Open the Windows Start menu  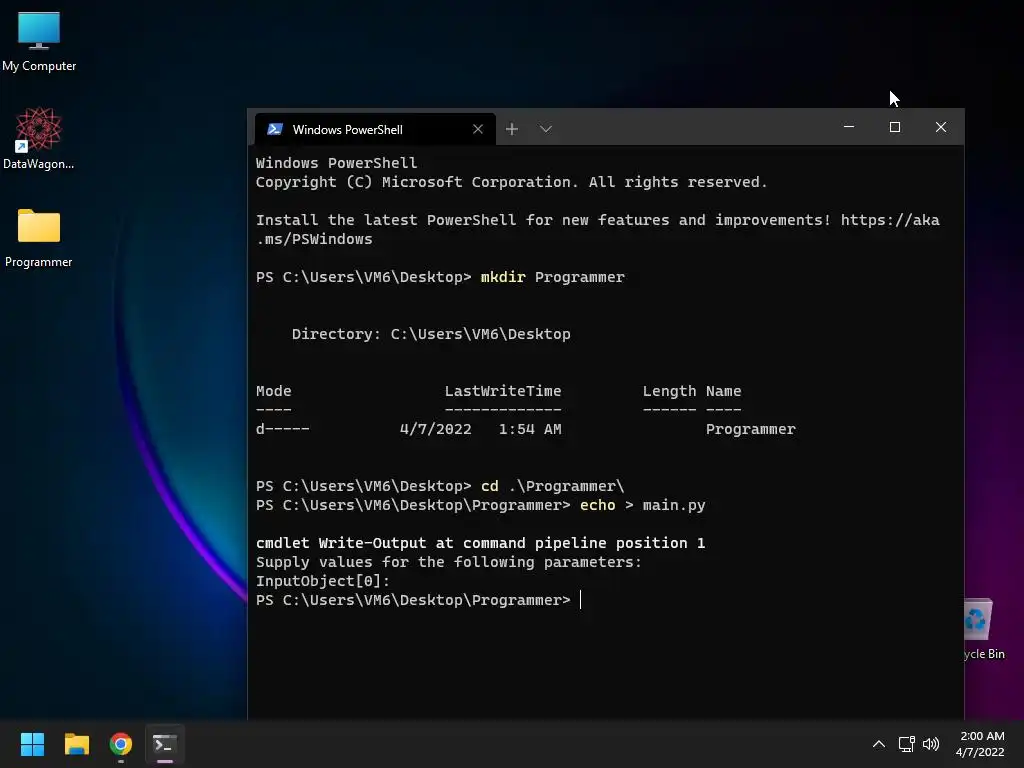(x=32, y=744)
